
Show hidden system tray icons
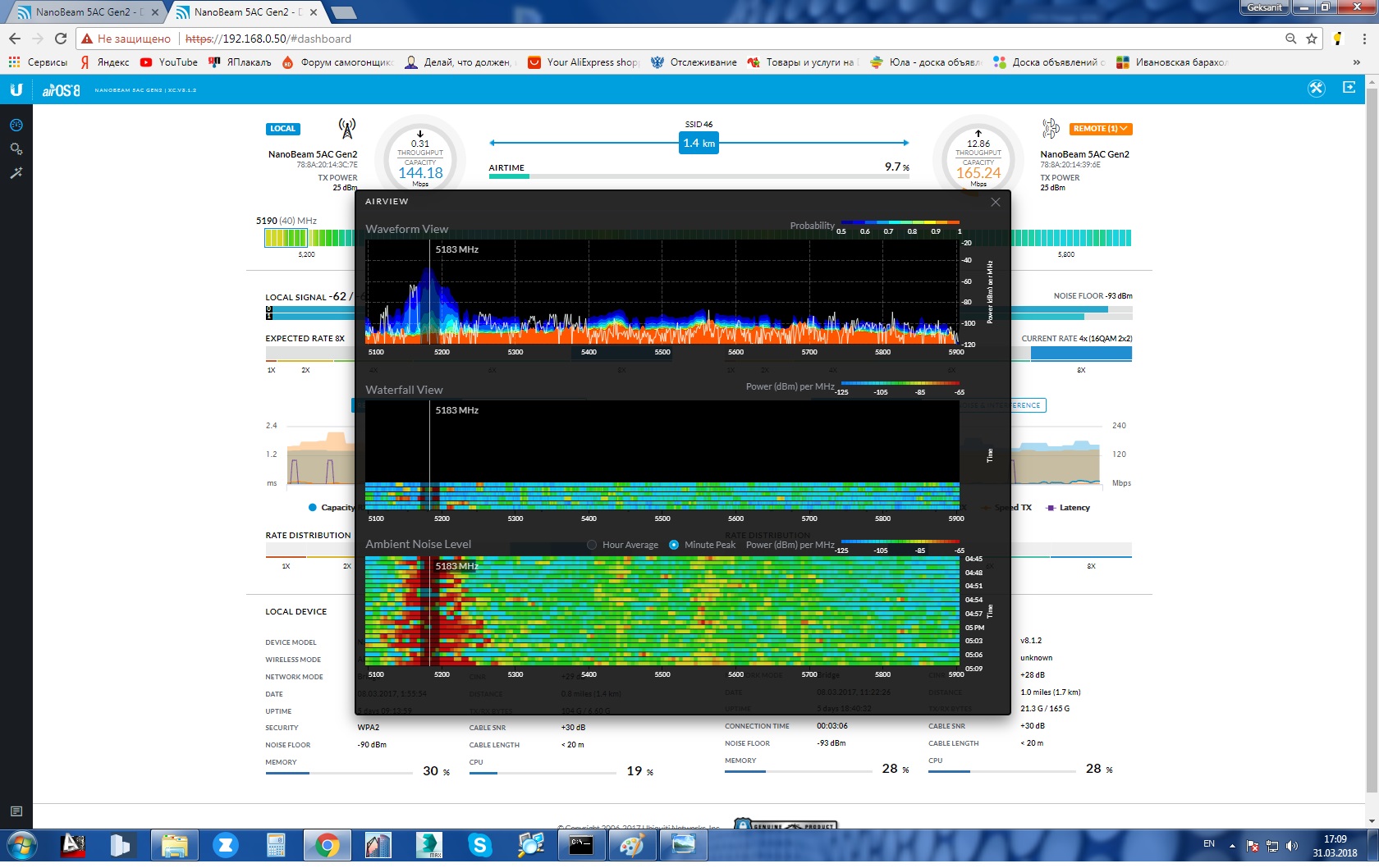click(x=1232, y=845)
